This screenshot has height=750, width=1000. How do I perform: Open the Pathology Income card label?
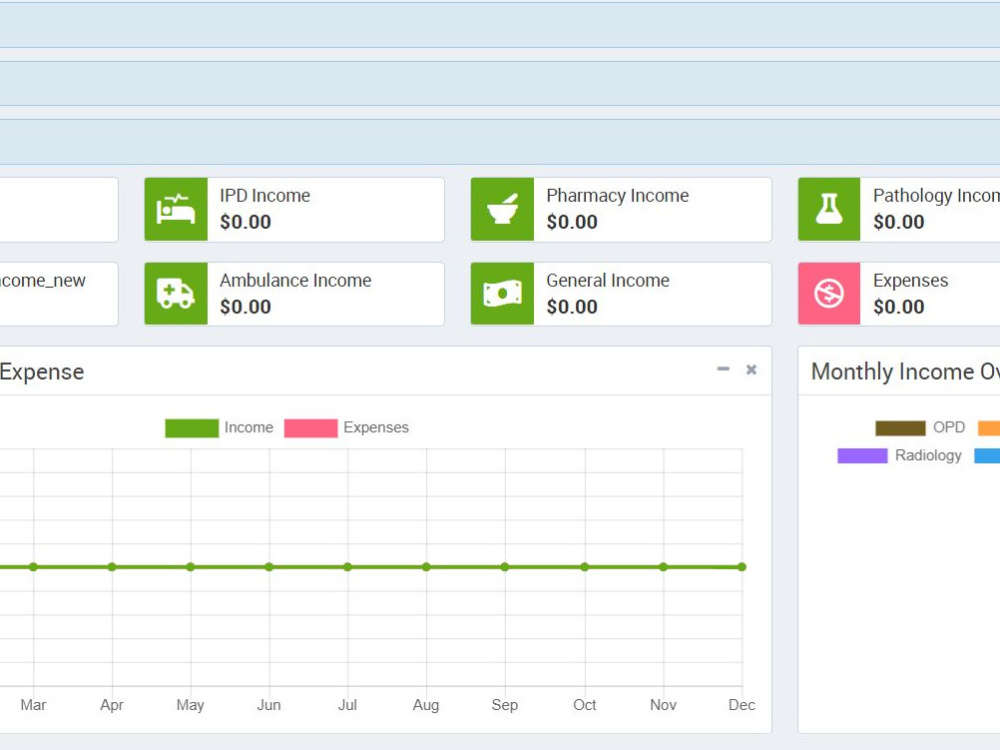(x=936, y=195)
